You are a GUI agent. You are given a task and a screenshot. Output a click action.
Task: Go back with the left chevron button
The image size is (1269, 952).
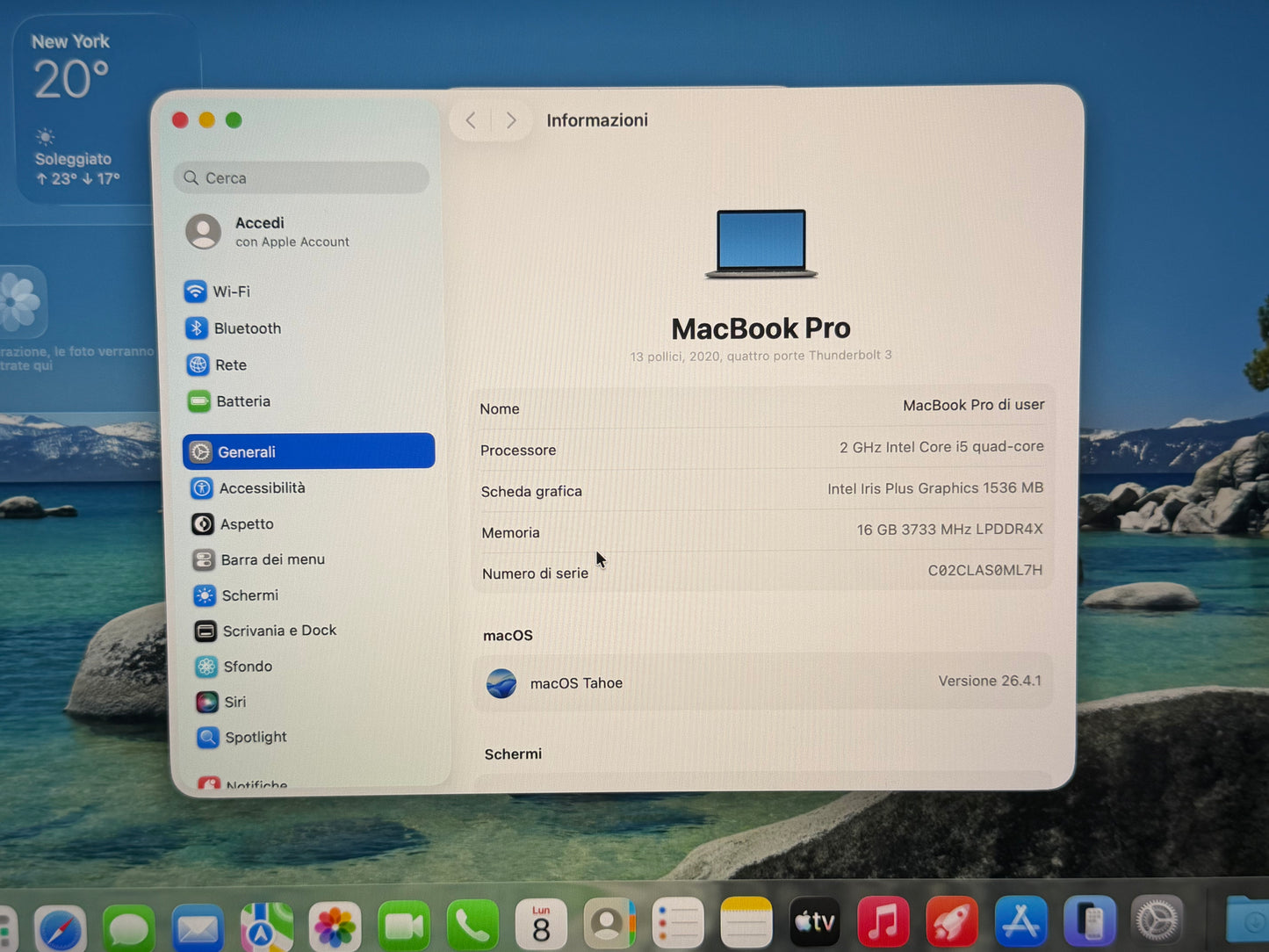(471, 120)
